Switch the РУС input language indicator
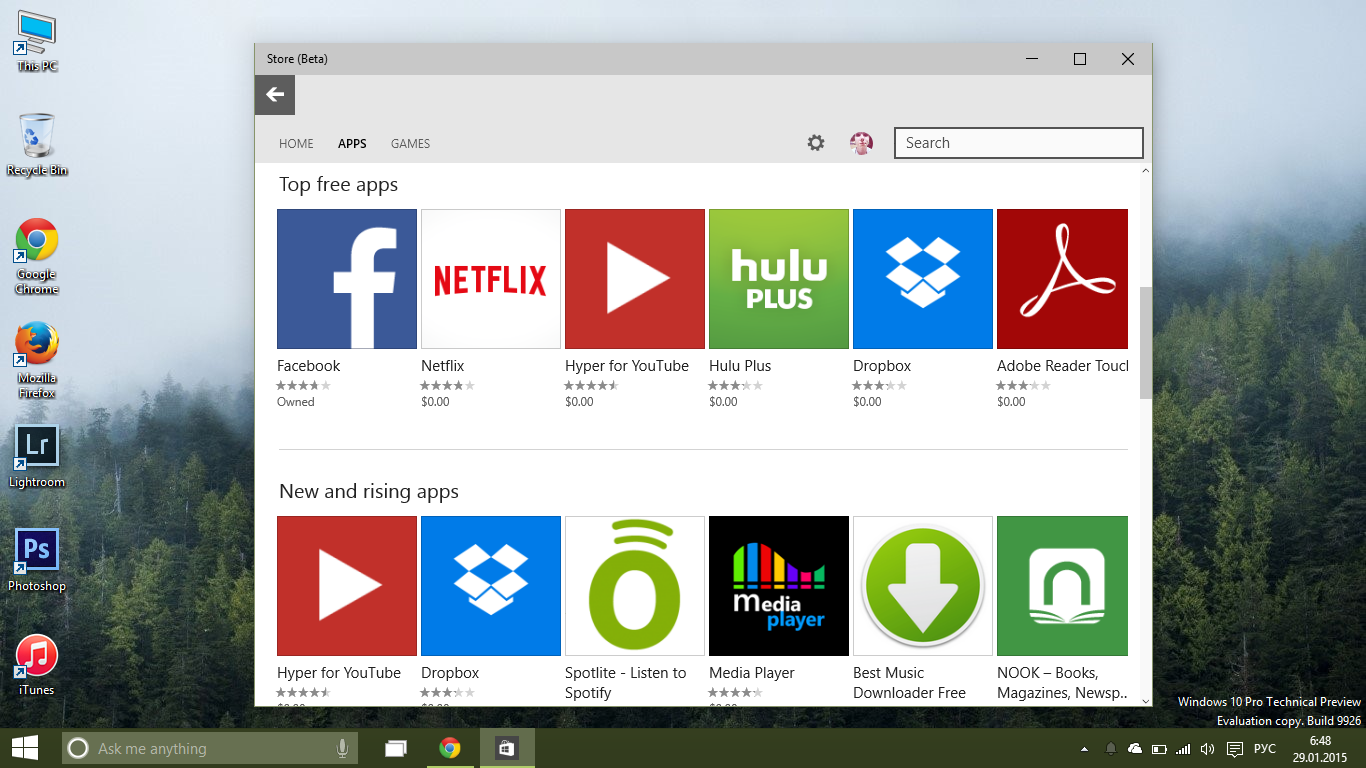1366x768 pixels. tap(1265, 749)
